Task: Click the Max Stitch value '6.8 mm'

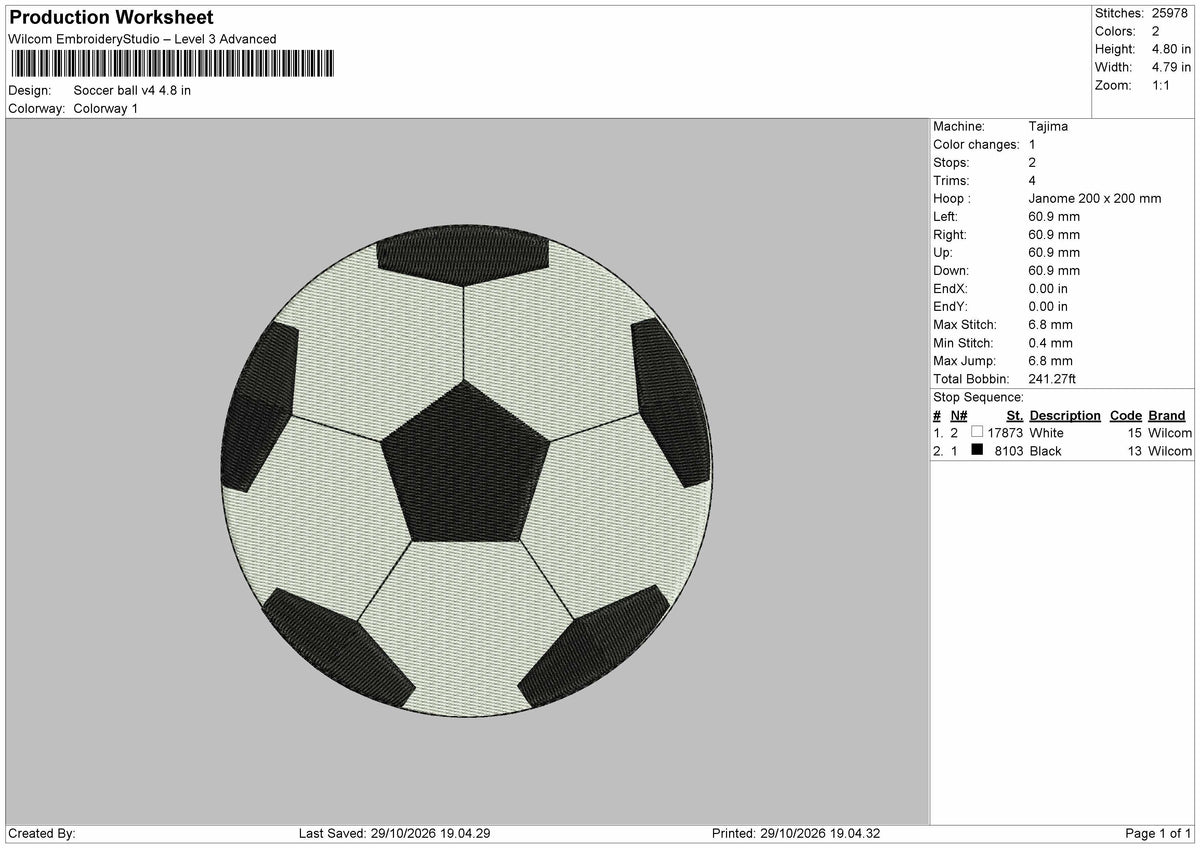Action: click(1051, 324)
